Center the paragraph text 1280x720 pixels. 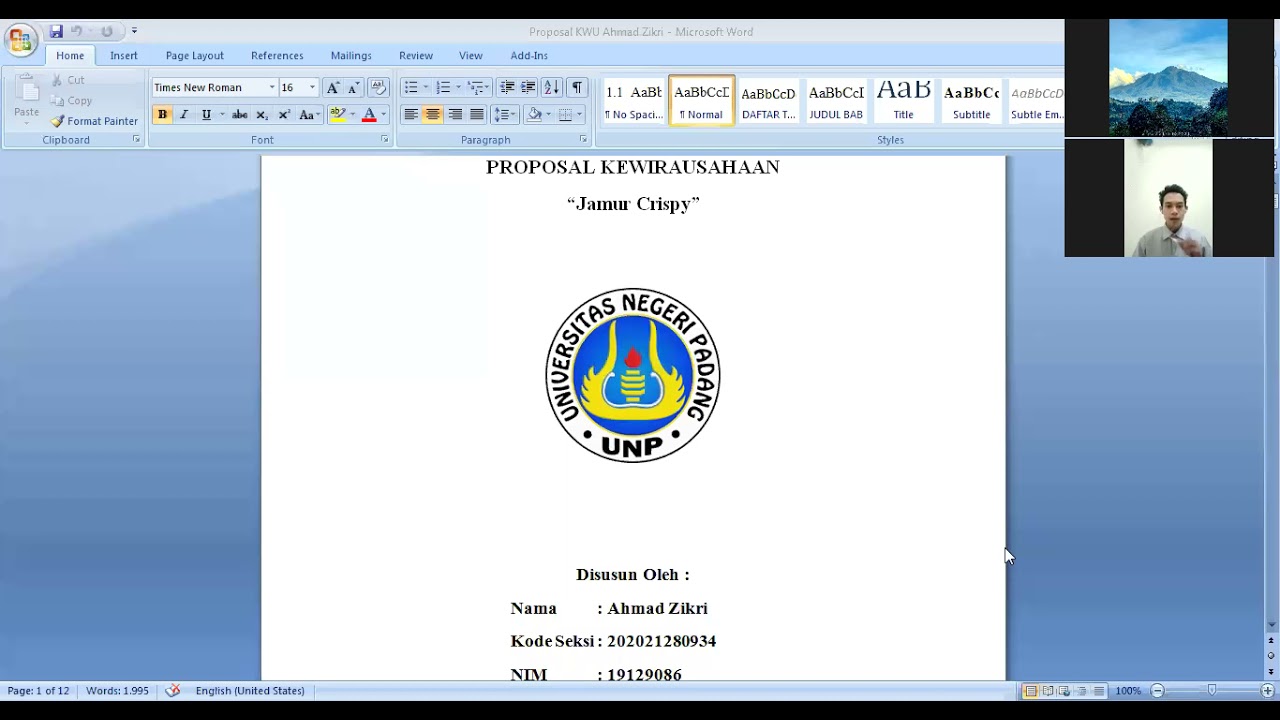[433, 115]
